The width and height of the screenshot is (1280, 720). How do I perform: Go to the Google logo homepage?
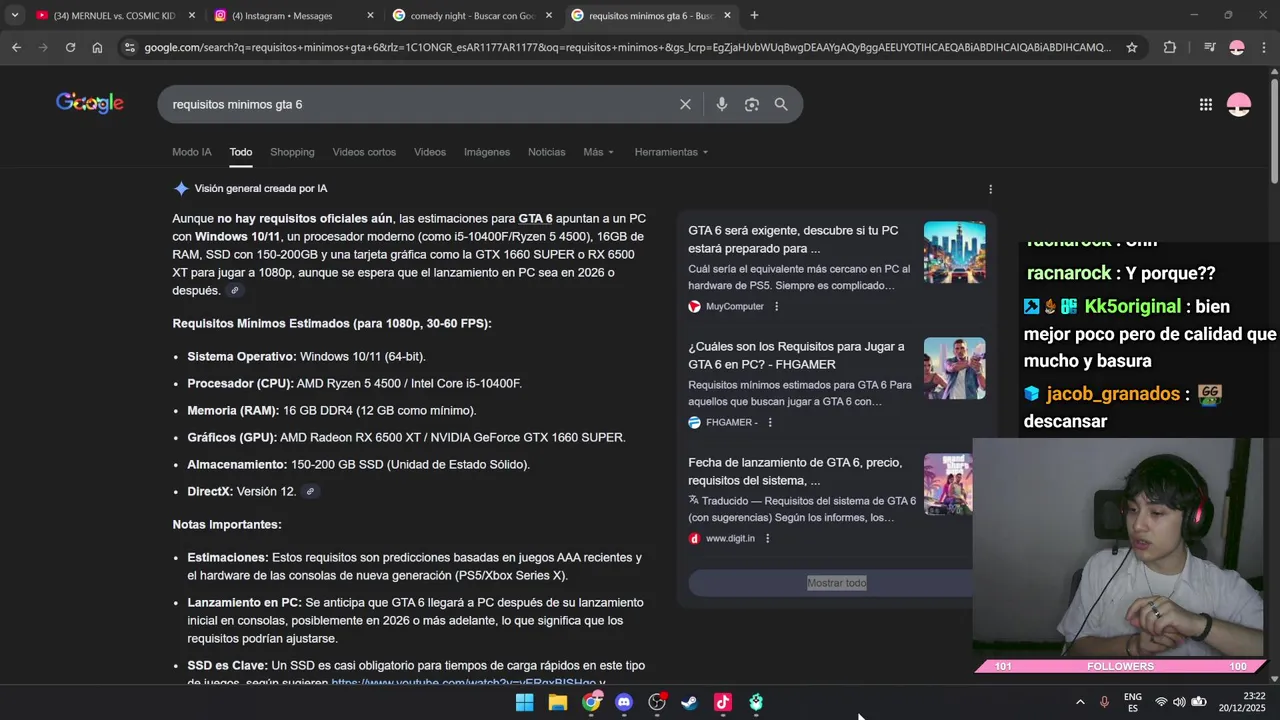(x=90, y=103)
